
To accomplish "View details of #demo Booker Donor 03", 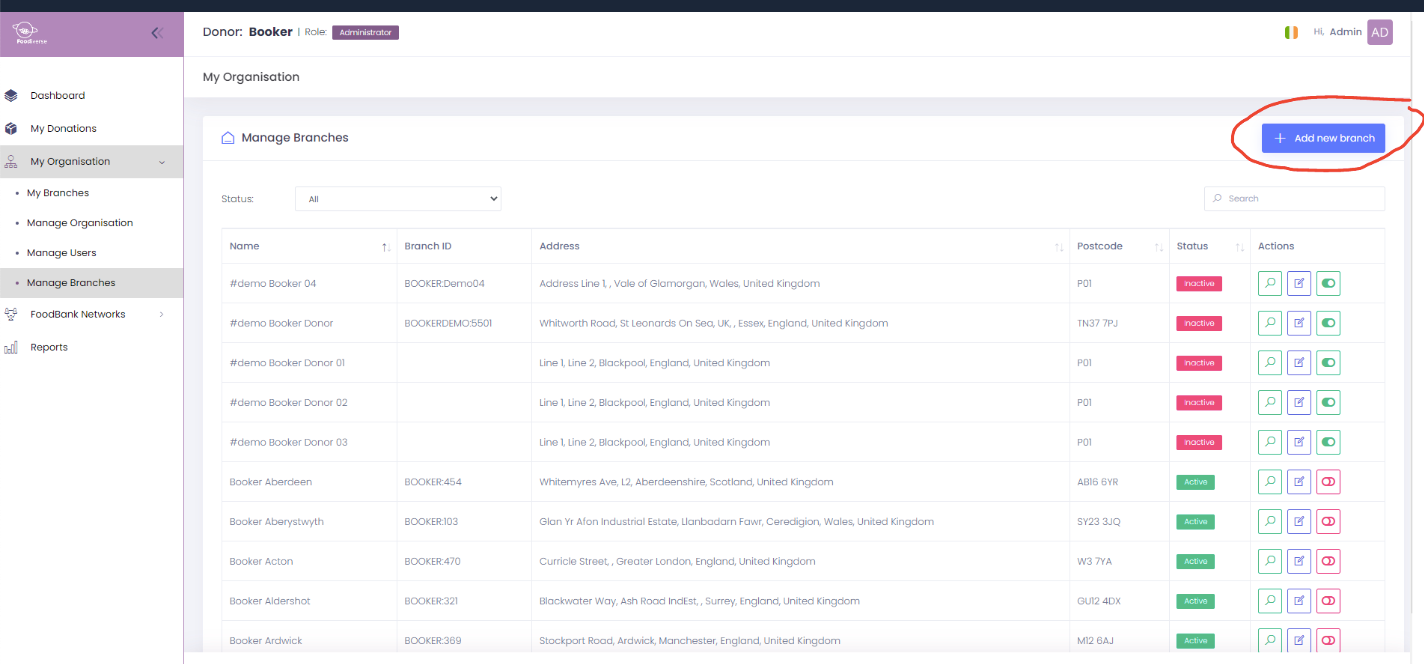I will 1269,442.
